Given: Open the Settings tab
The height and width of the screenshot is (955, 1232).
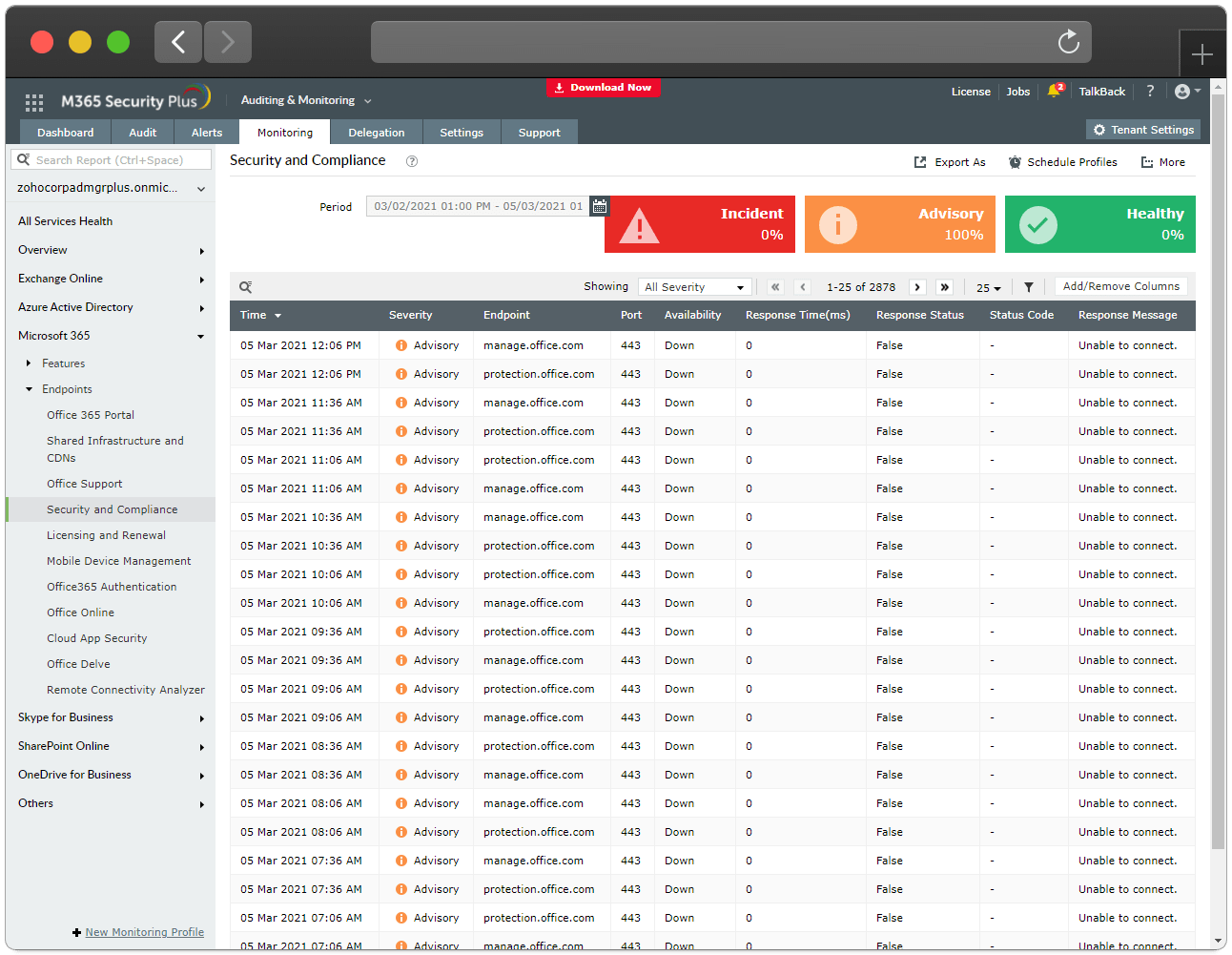Looking at the screenshot, I should 462,133.
